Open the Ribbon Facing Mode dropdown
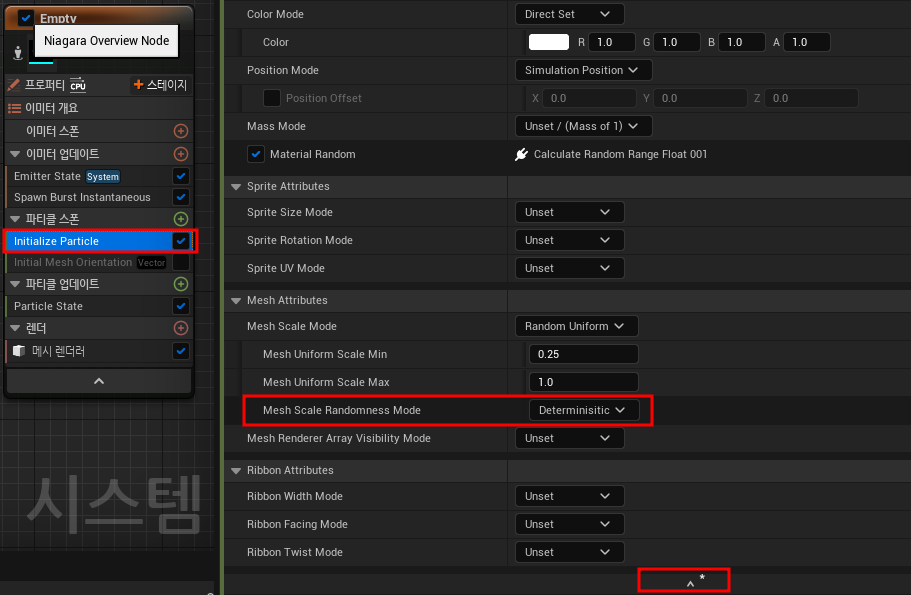911x595 pixels. (x=569, y=524)
